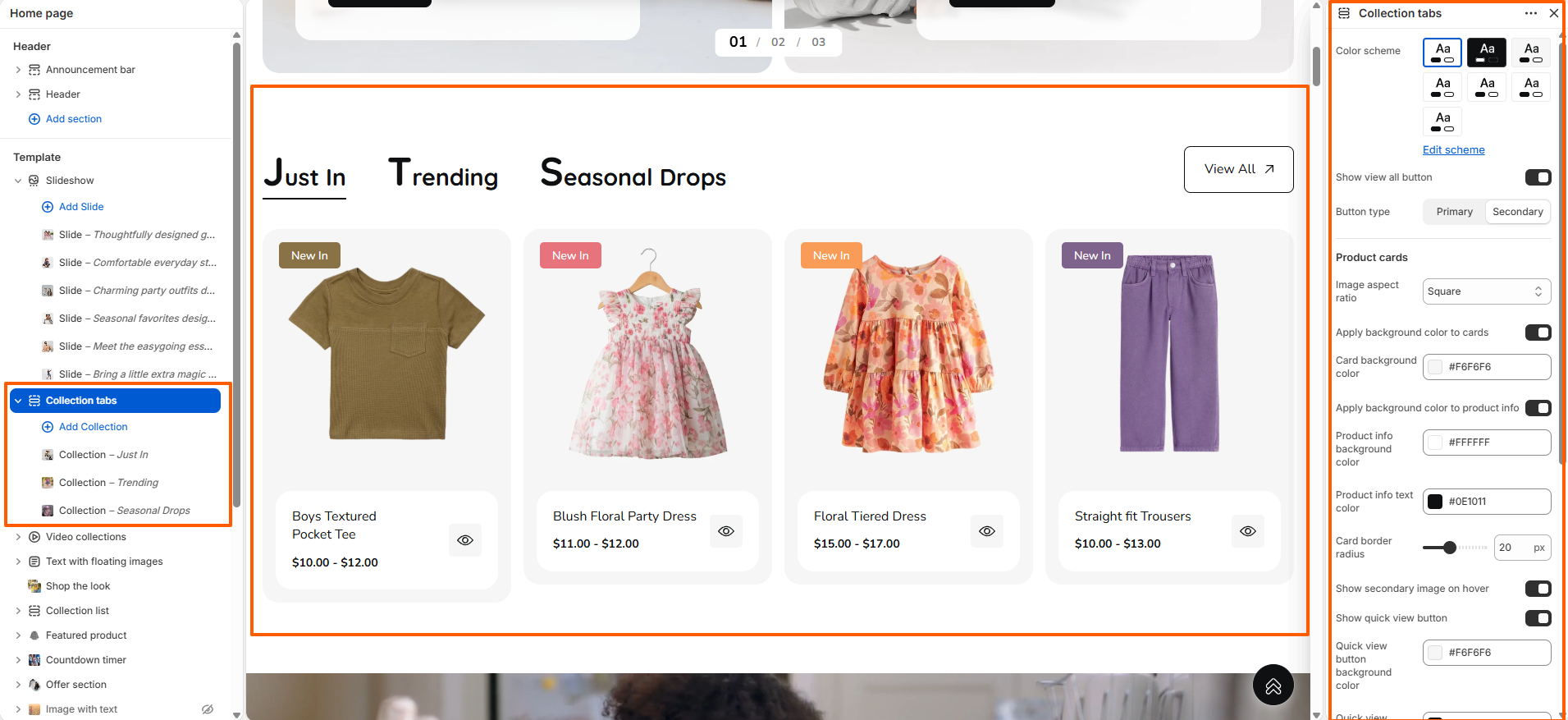Toggle Apply background color to cards
1568x720 pixels.
[1538, 332]
